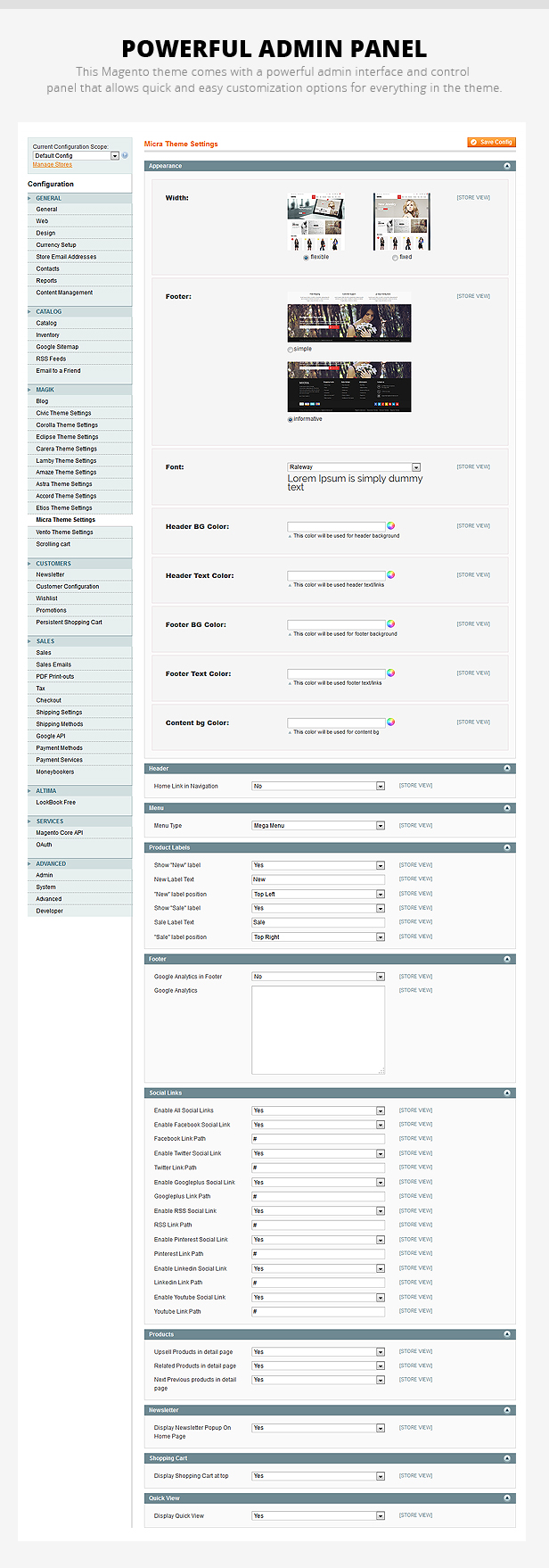Collapse the Newsletter section arrow icon
Viewport: 549px width, 1568px height.
507,1410
